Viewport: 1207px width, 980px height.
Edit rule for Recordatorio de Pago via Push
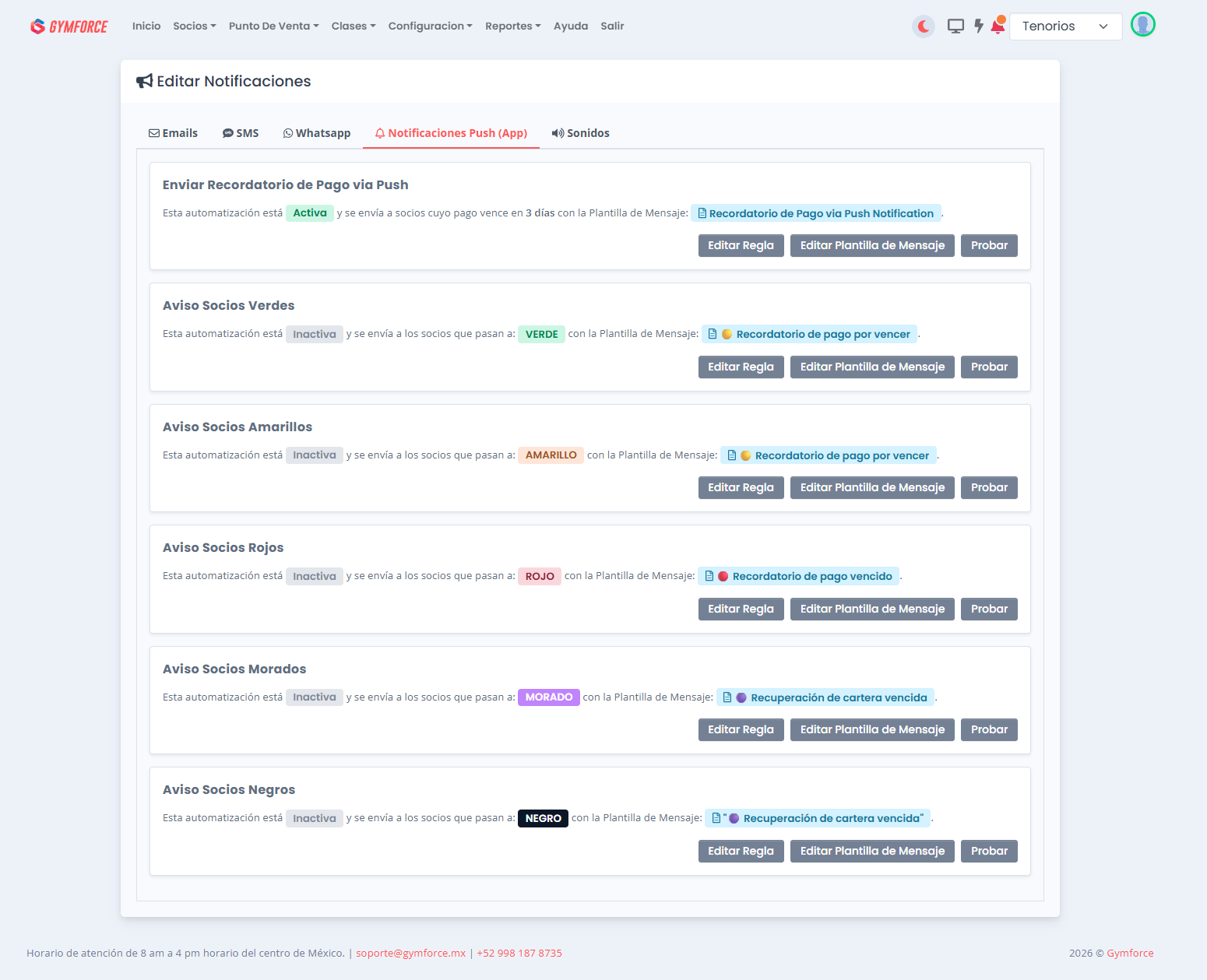click(741, 245)
